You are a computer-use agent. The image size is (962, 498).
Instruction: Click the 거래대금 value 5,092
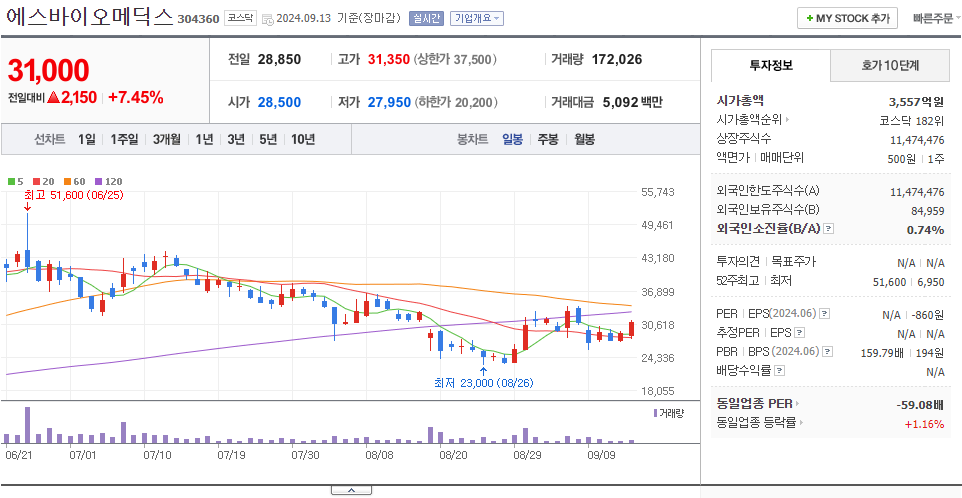tap(618, 102)
